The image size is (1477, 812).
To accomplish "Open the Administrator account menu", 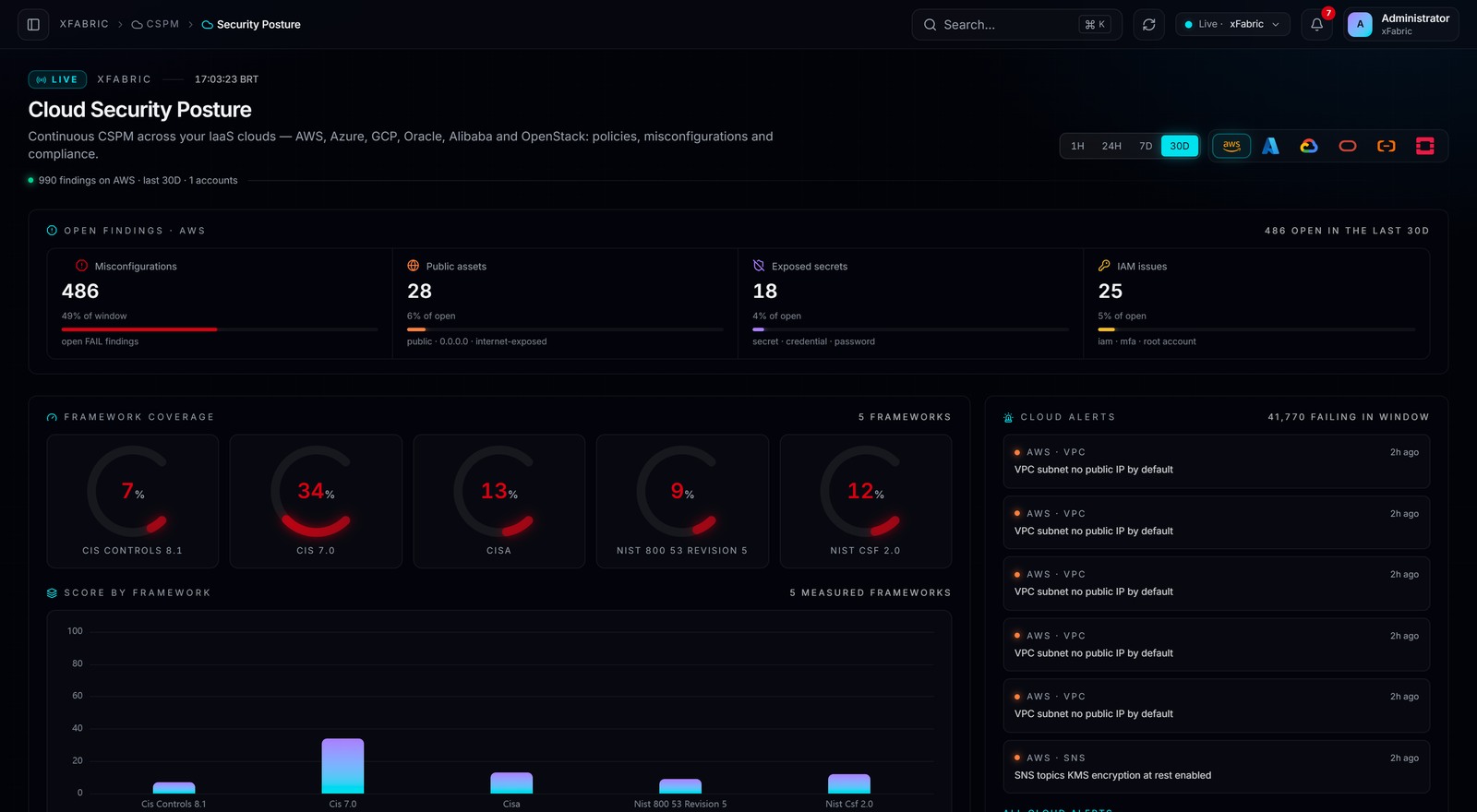I will 1401,25.
